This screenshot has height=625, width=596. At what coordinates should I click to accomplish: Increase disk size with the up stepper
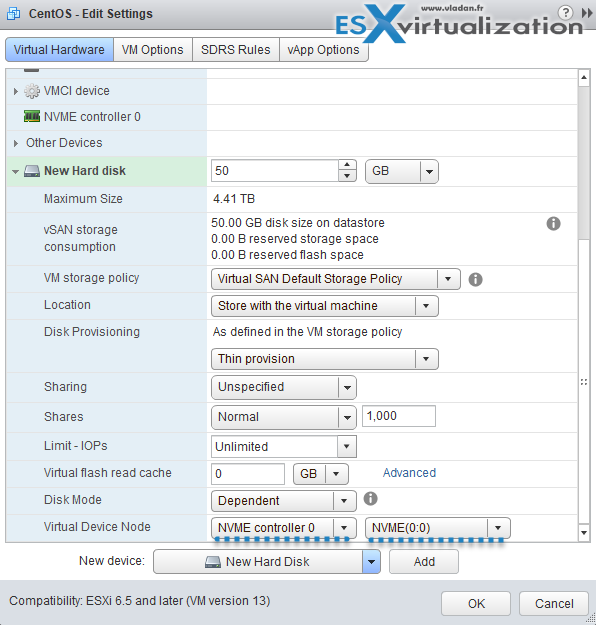347,165
